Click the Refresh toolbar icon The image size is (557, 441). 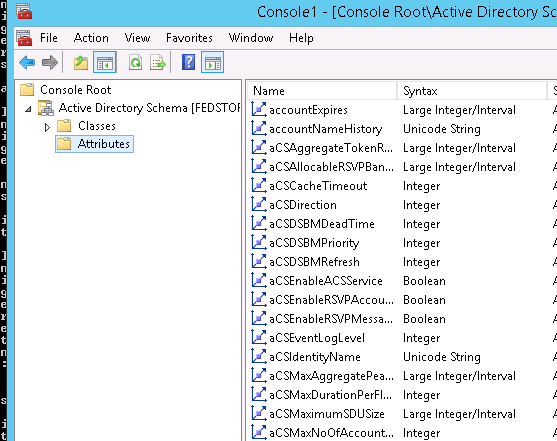pyautogui.click(x=135, y=63)
